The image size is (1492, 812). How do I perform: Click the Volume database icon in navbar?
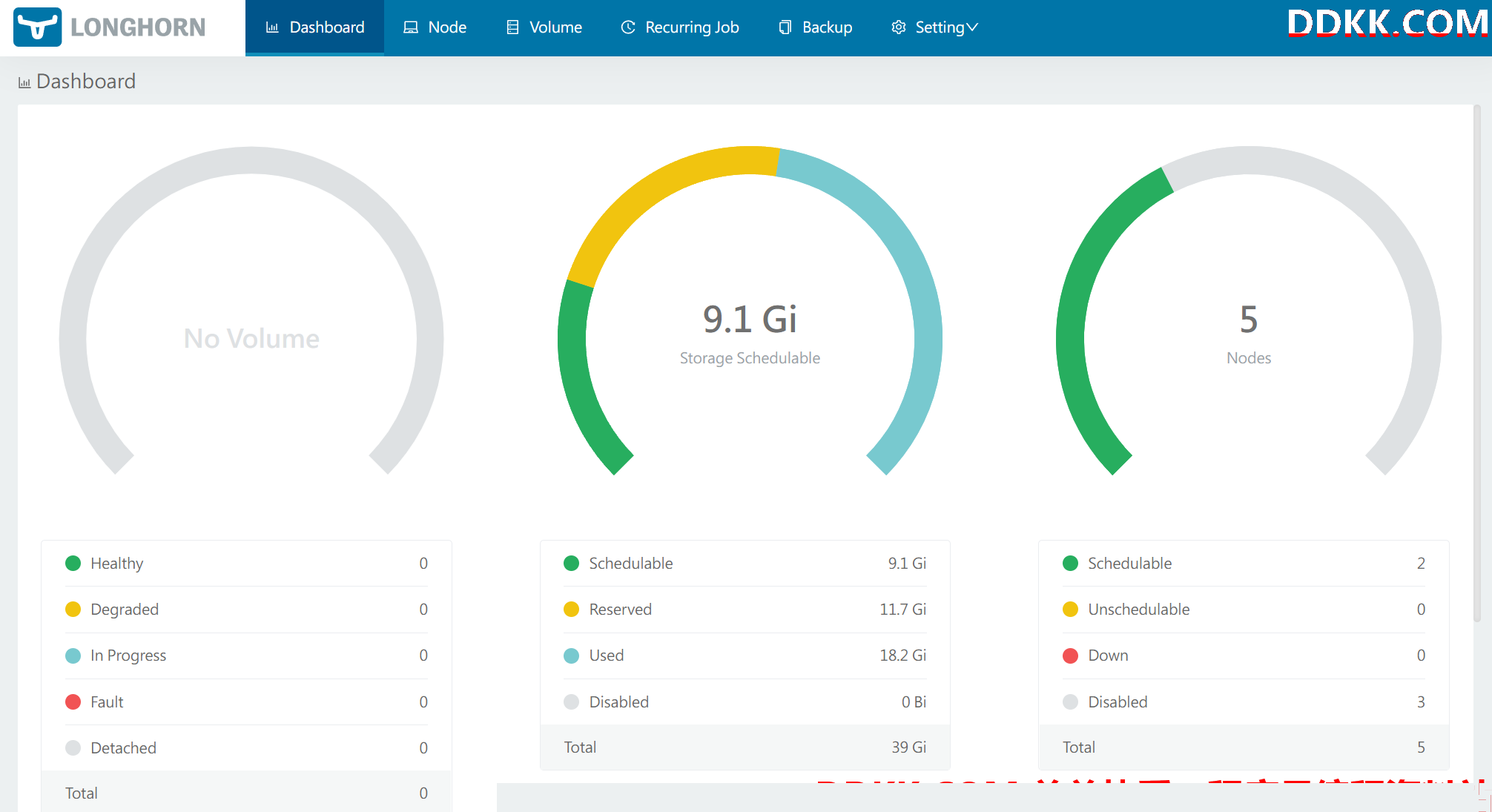click(x=512, y=27)
